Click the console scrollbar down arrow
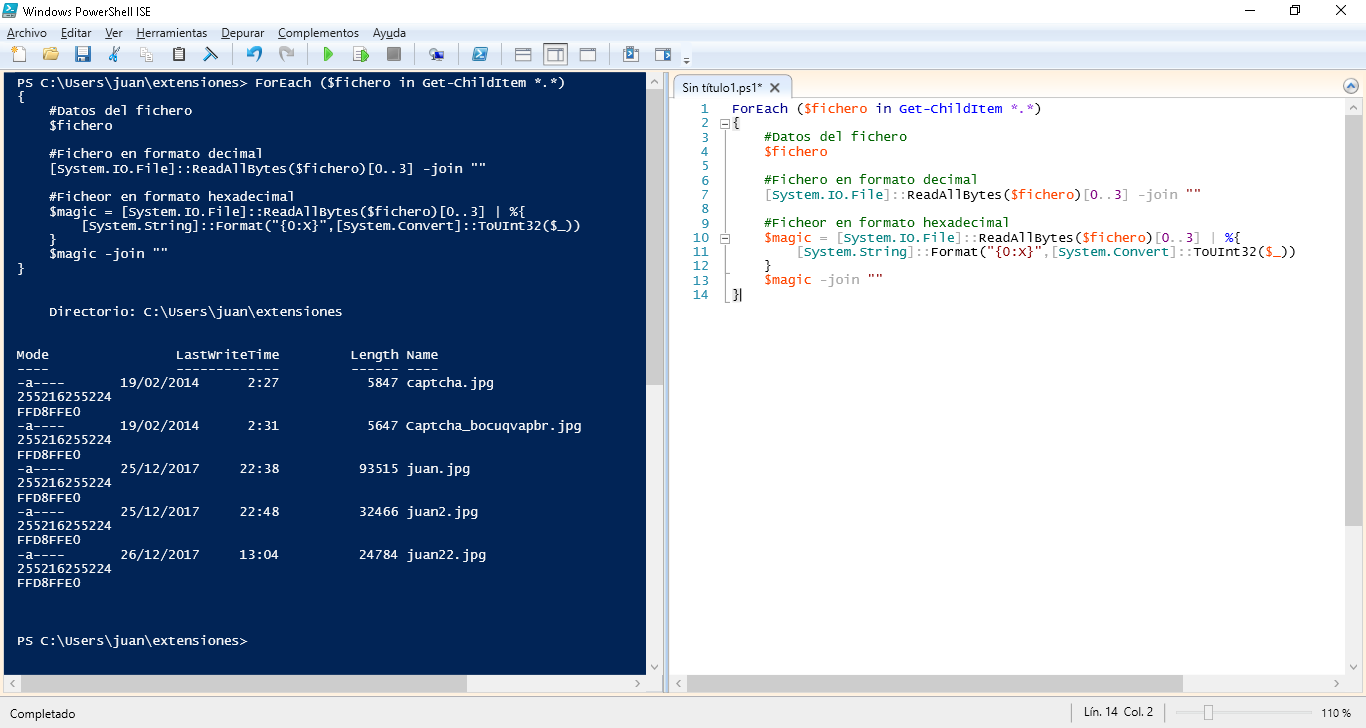 654,667
